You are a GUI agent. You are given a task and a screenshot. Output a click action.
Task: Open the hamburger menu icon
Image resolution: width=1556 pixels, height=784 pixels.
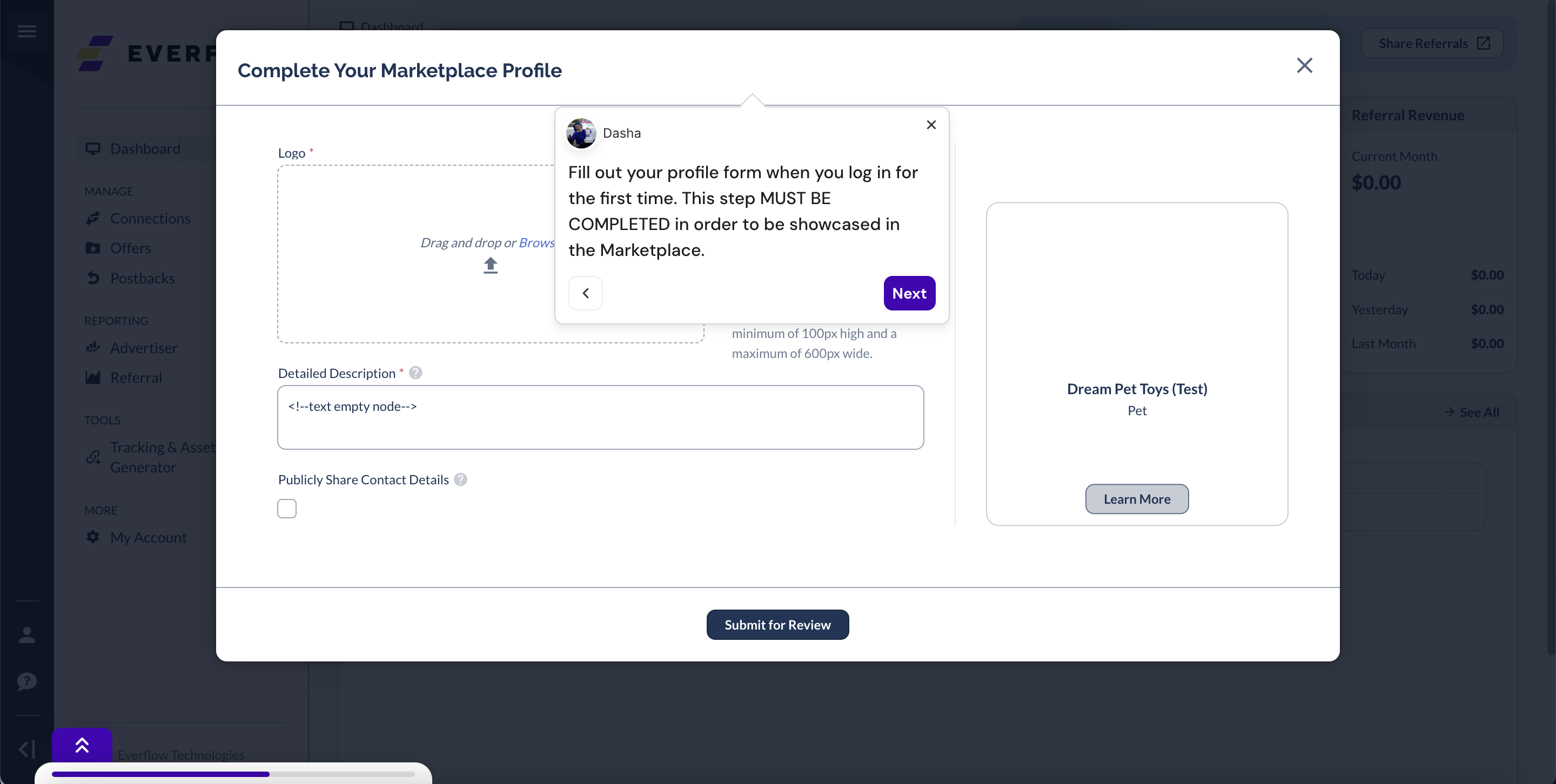26,31
